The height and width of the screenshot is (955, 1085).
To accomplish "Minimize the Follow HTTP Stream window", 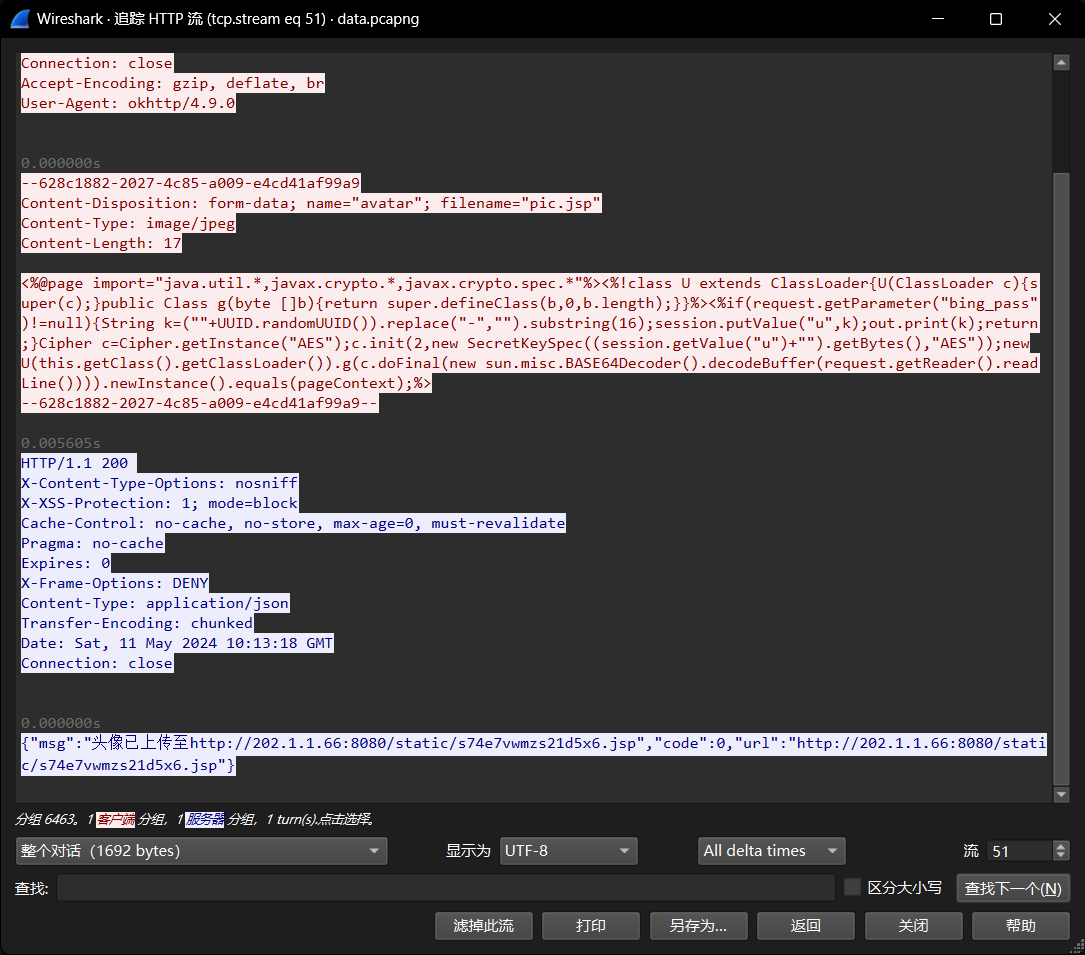I will tap(938, 19).
